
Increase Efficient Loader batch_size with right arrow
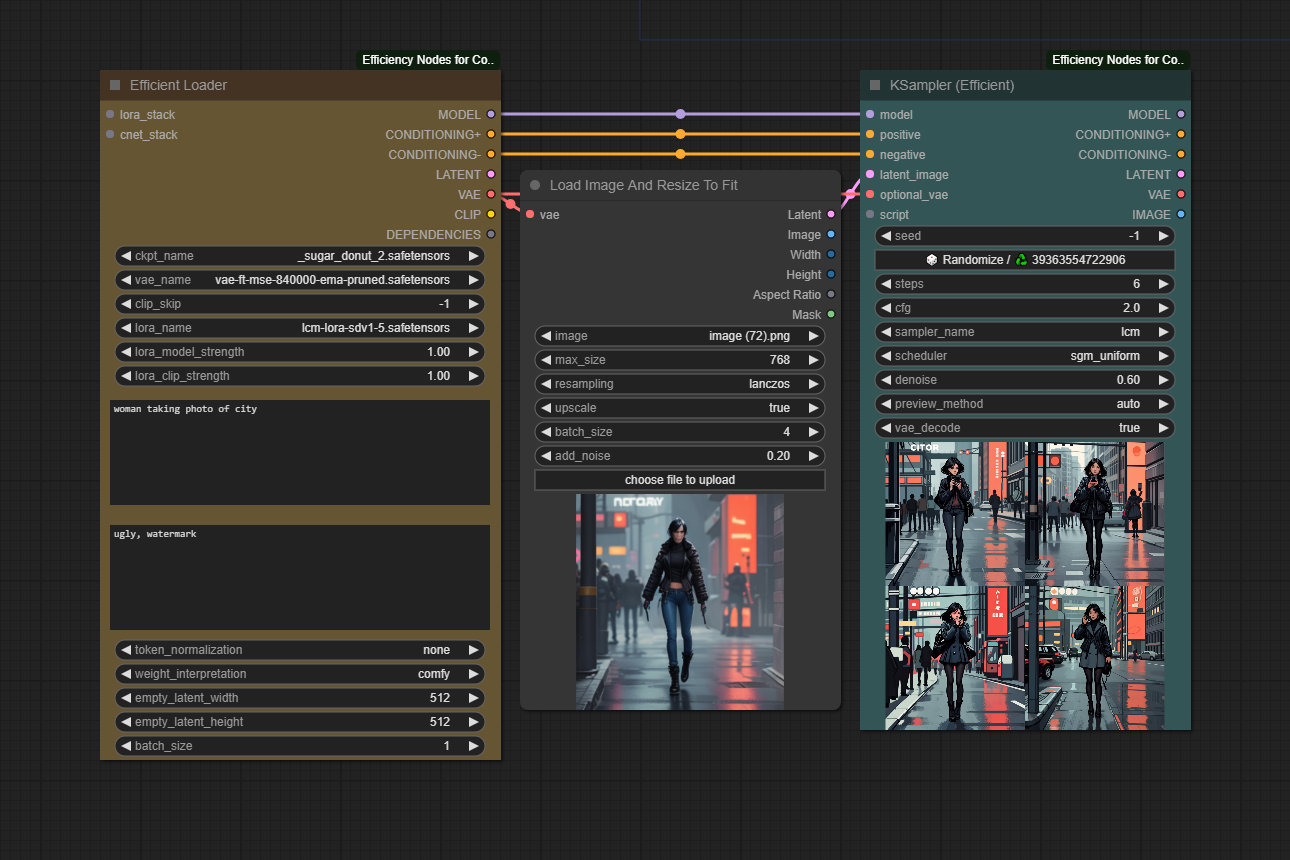(x=473, y=746)
